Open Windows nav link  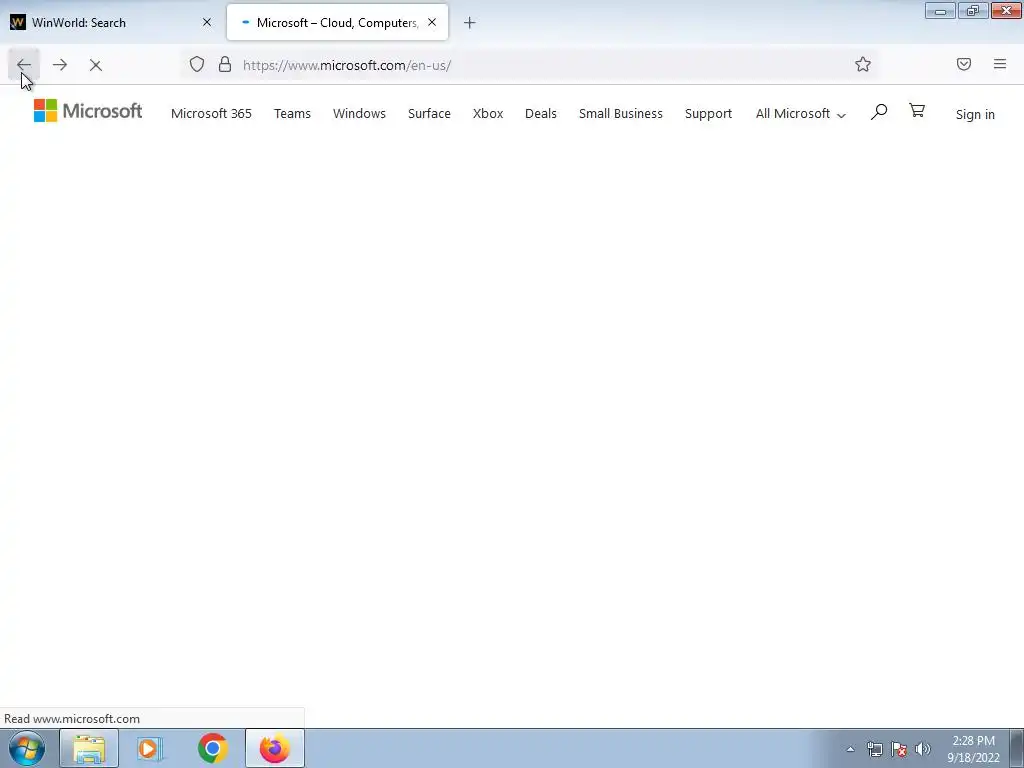tap(359, 114)
